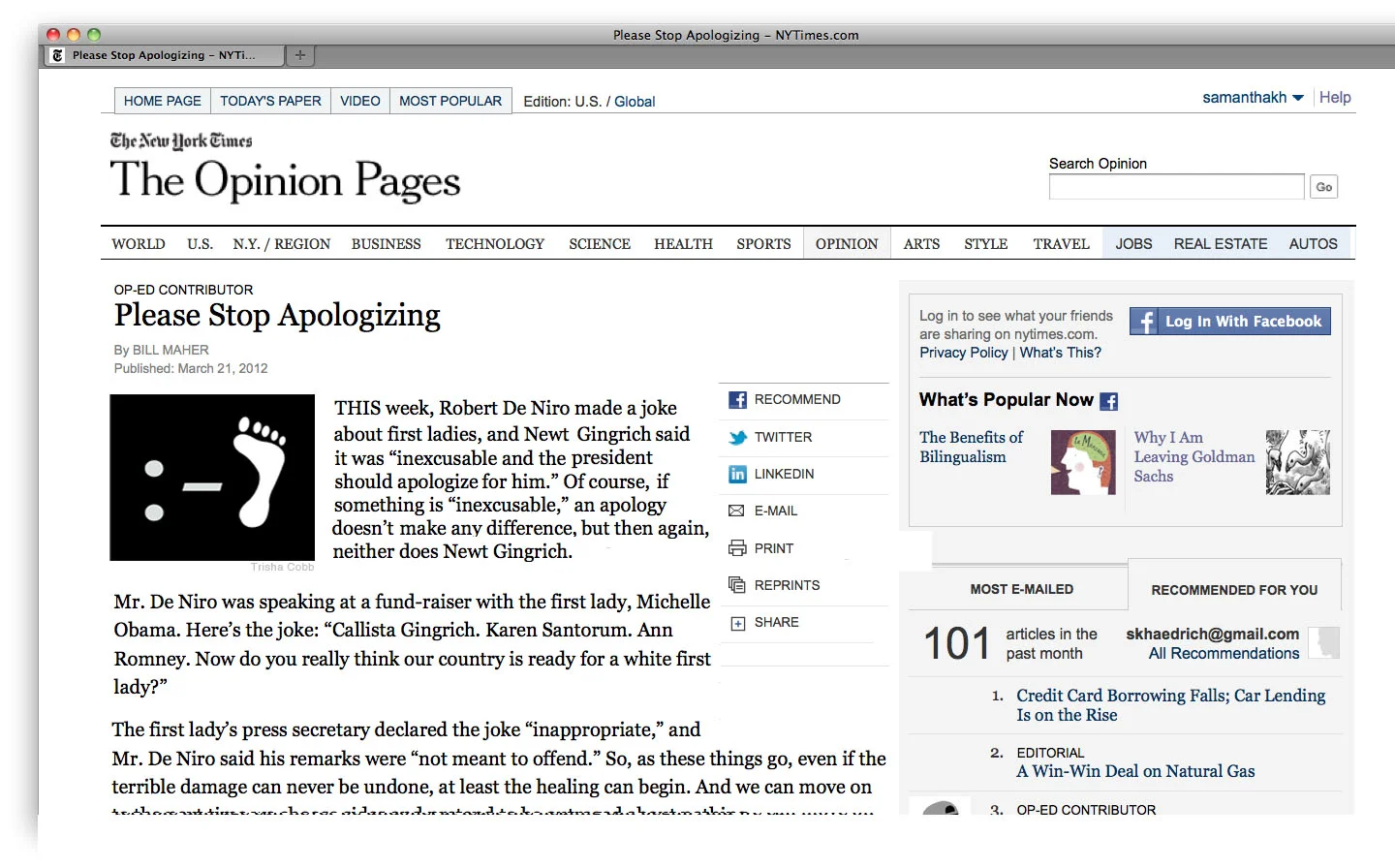Go to the HEALTH section
Screen dimensions: 1395x868
pos(683,244)
